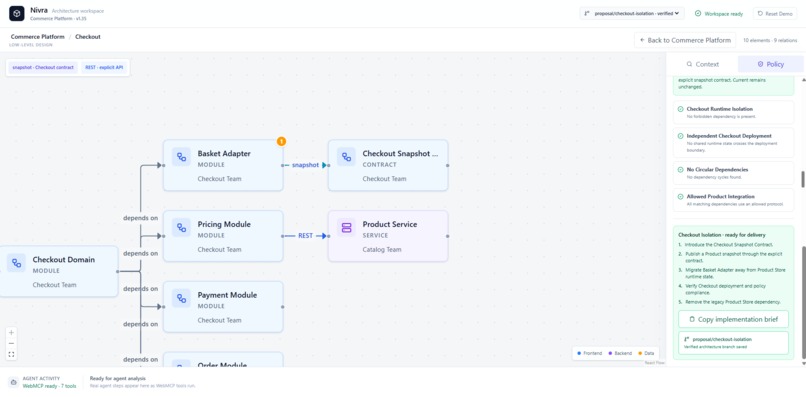Screen dimensions: 806x397
Task: Click the Checkout Runtime Isolation check icon
Action: pos(681,109)
